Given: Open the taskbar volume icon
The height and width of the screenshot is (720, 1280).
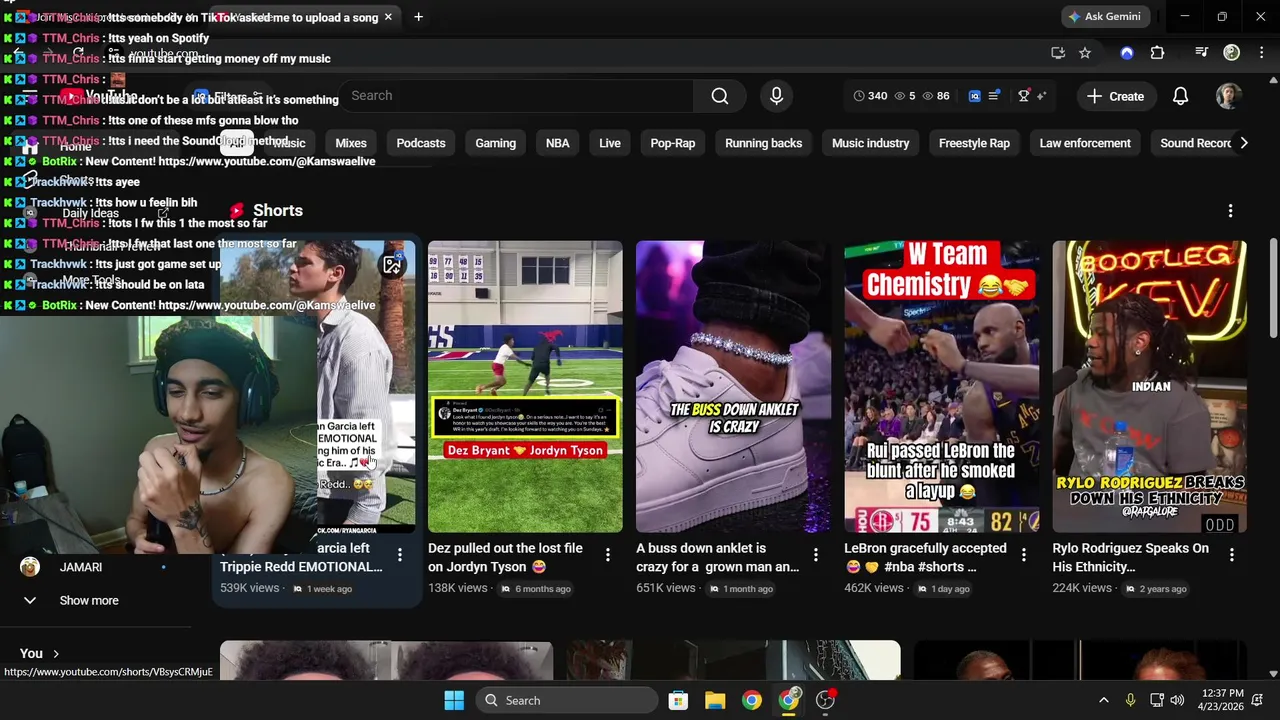Looking at the screenshot, I should (1177, 700).
